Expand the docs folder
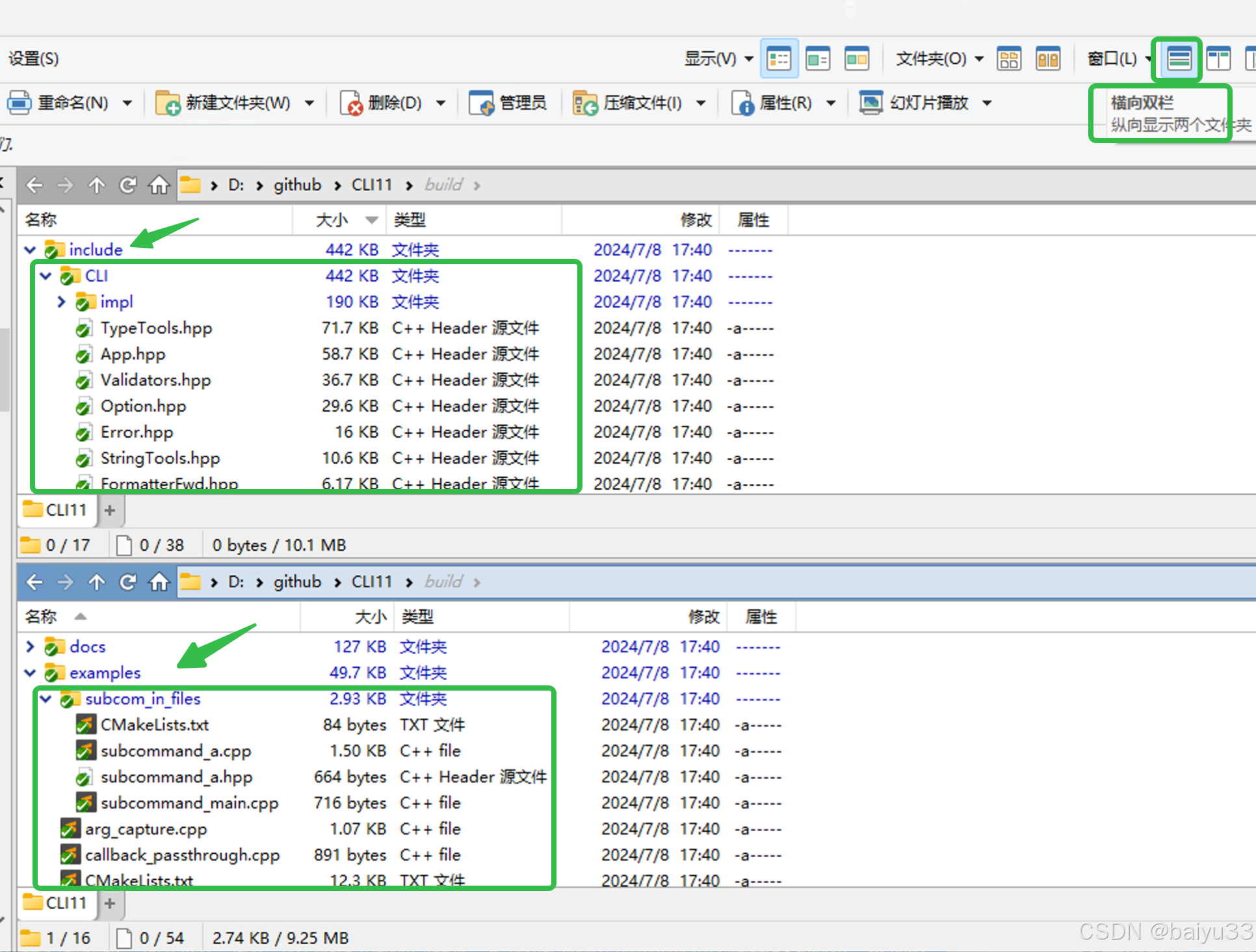1256x952 pixels. pyautogui.click(x=30, y=646)
